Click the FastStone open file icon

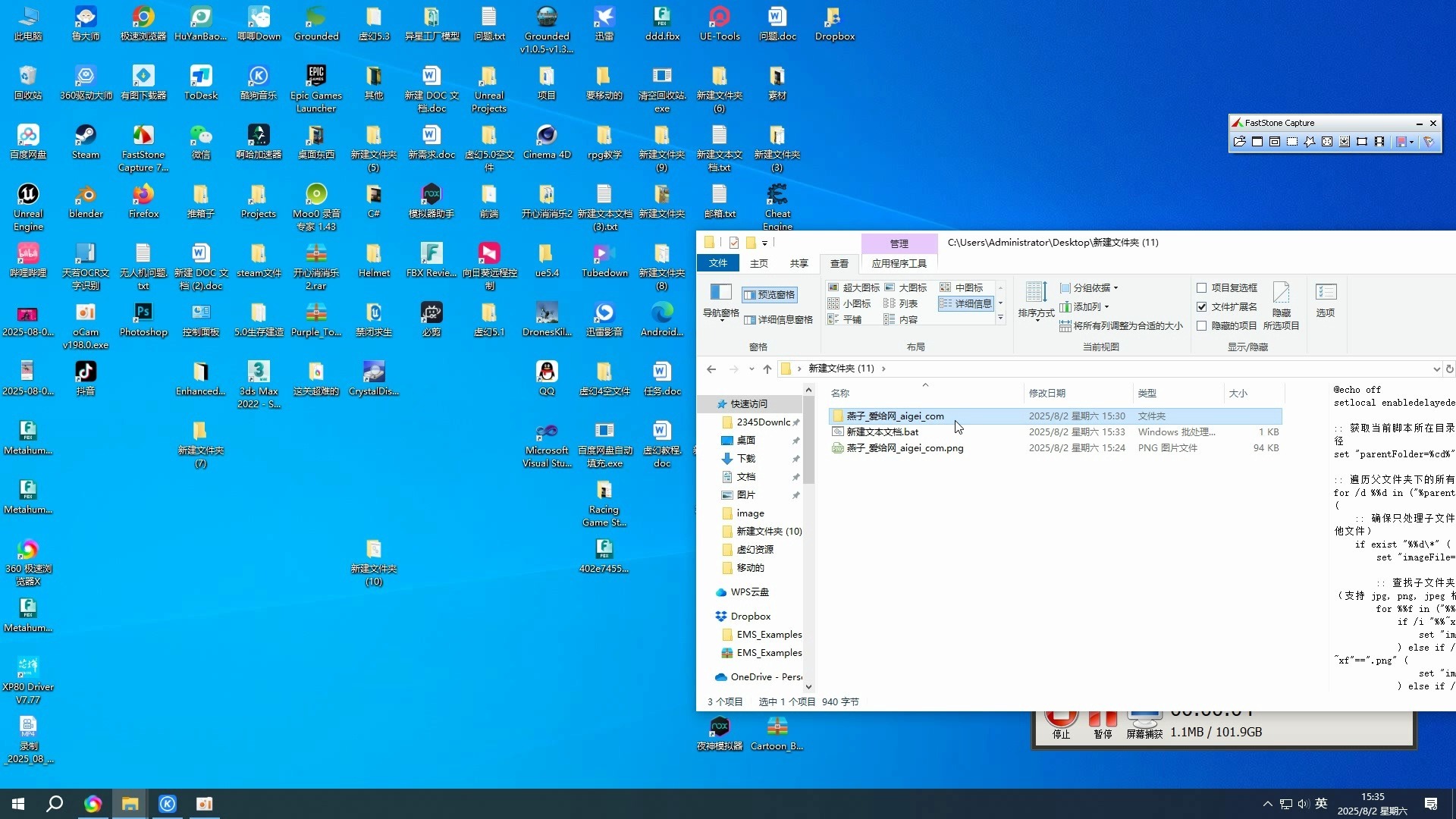coord(1239,142)
